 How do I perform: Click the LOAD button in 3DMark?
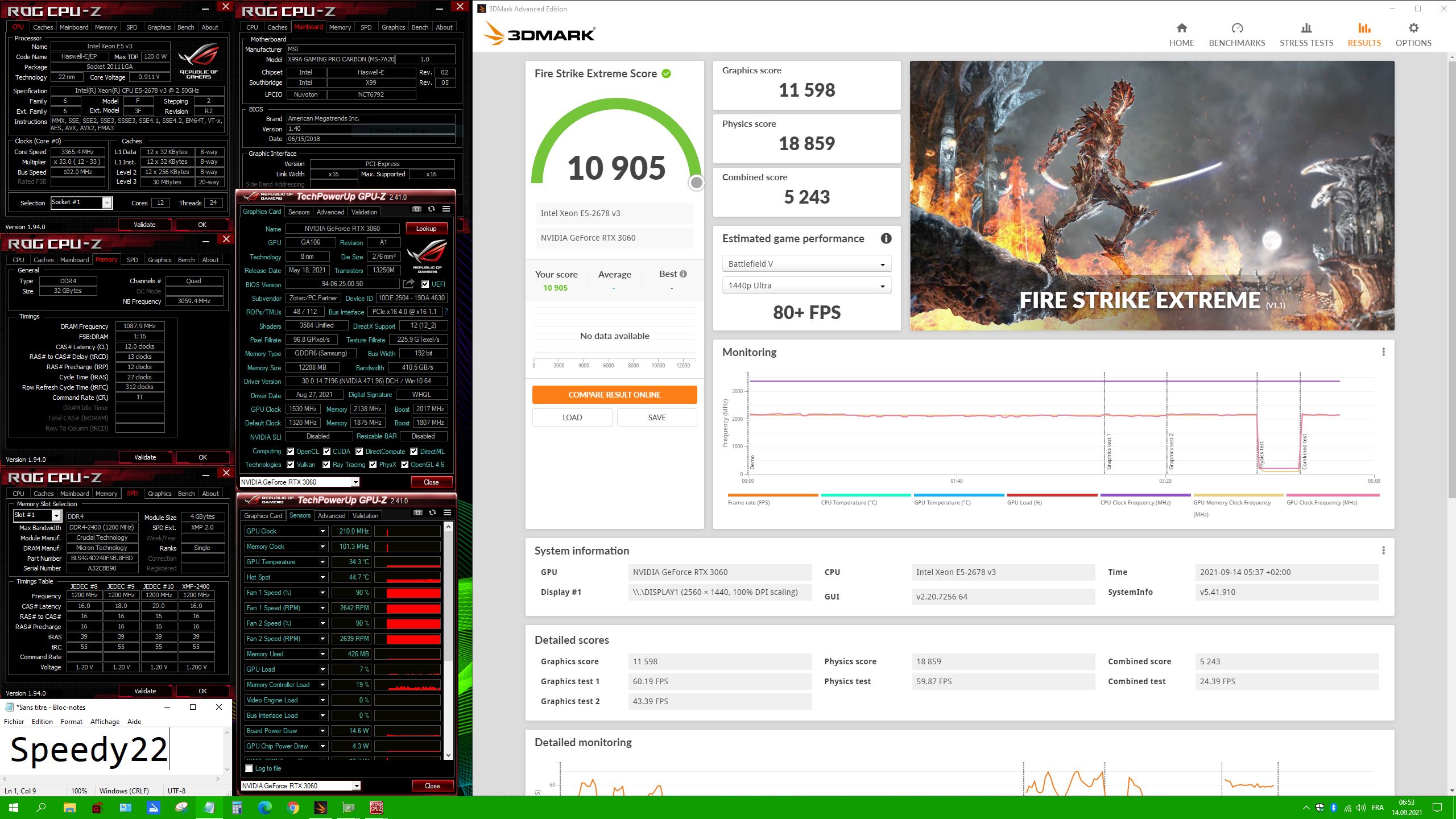[572, 417]
